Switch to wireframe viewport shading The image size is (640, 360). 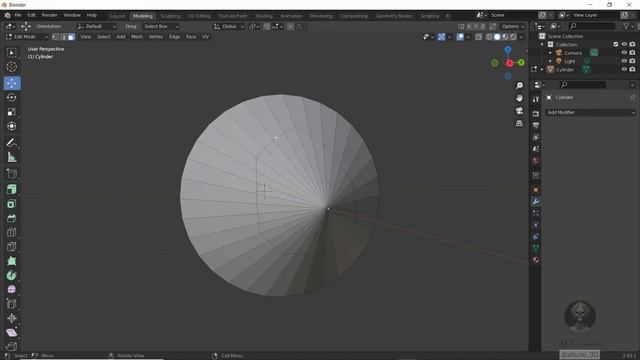coord(489,37)
